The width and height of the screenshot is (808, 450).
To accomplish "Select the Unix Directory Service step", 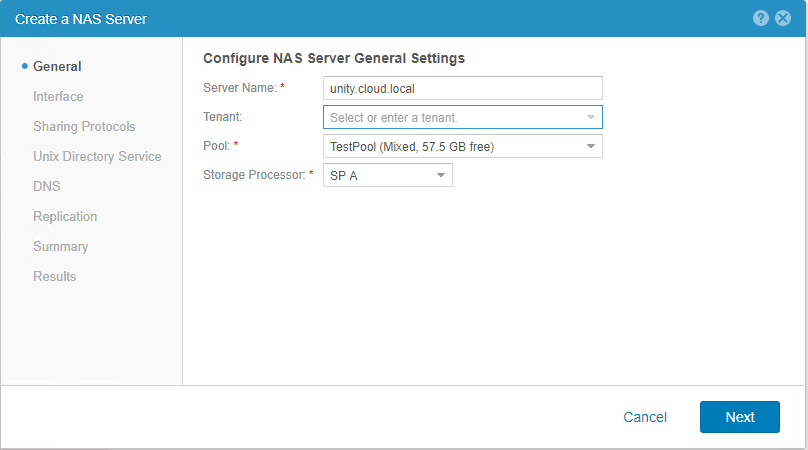I will coord(97,157).
